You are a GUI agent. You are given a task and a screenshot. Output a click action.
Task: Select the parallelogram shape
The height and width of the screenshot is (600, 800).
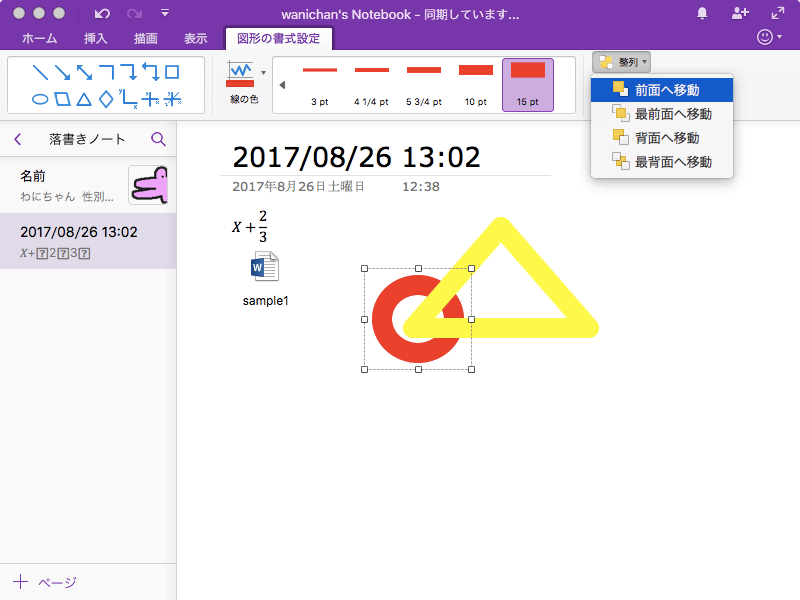coord(62,99)
